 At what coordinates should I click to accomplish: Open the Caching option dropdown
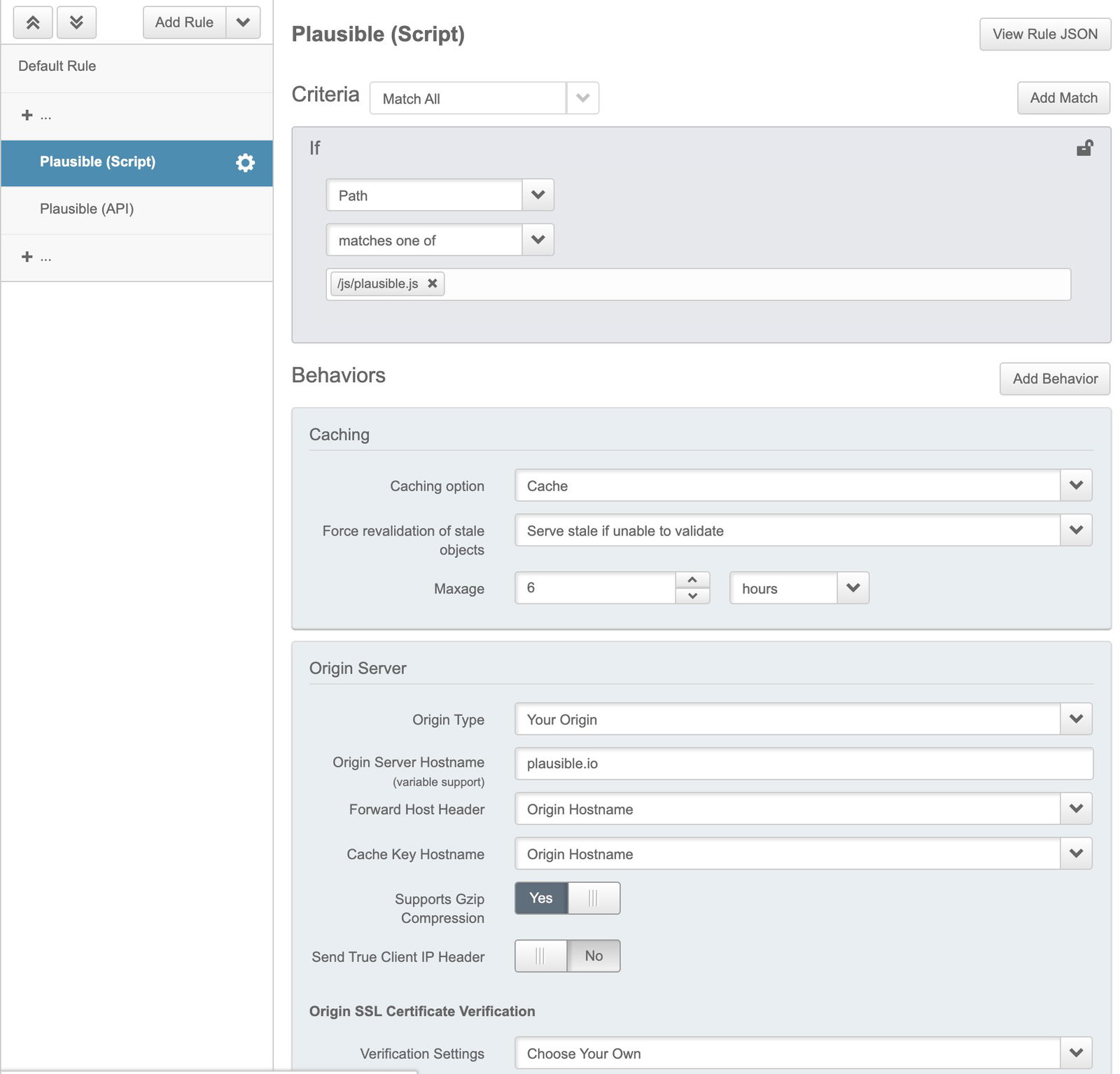click(803, 485)
